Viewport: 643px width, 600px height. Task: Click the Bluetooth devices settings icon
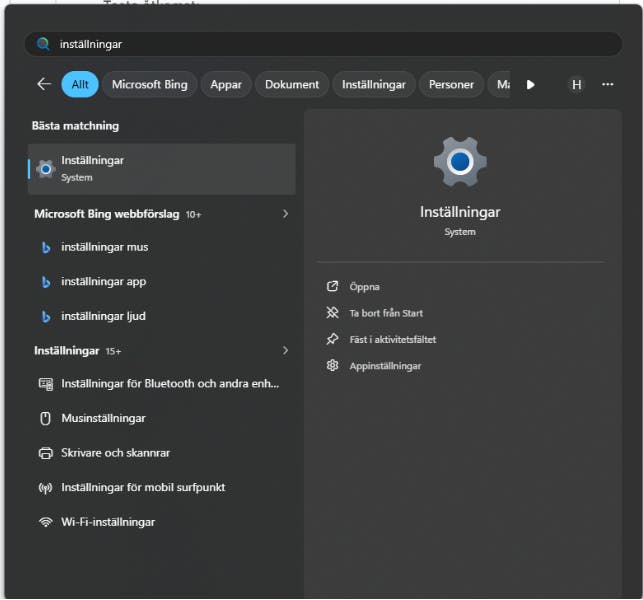click(45, 384)
